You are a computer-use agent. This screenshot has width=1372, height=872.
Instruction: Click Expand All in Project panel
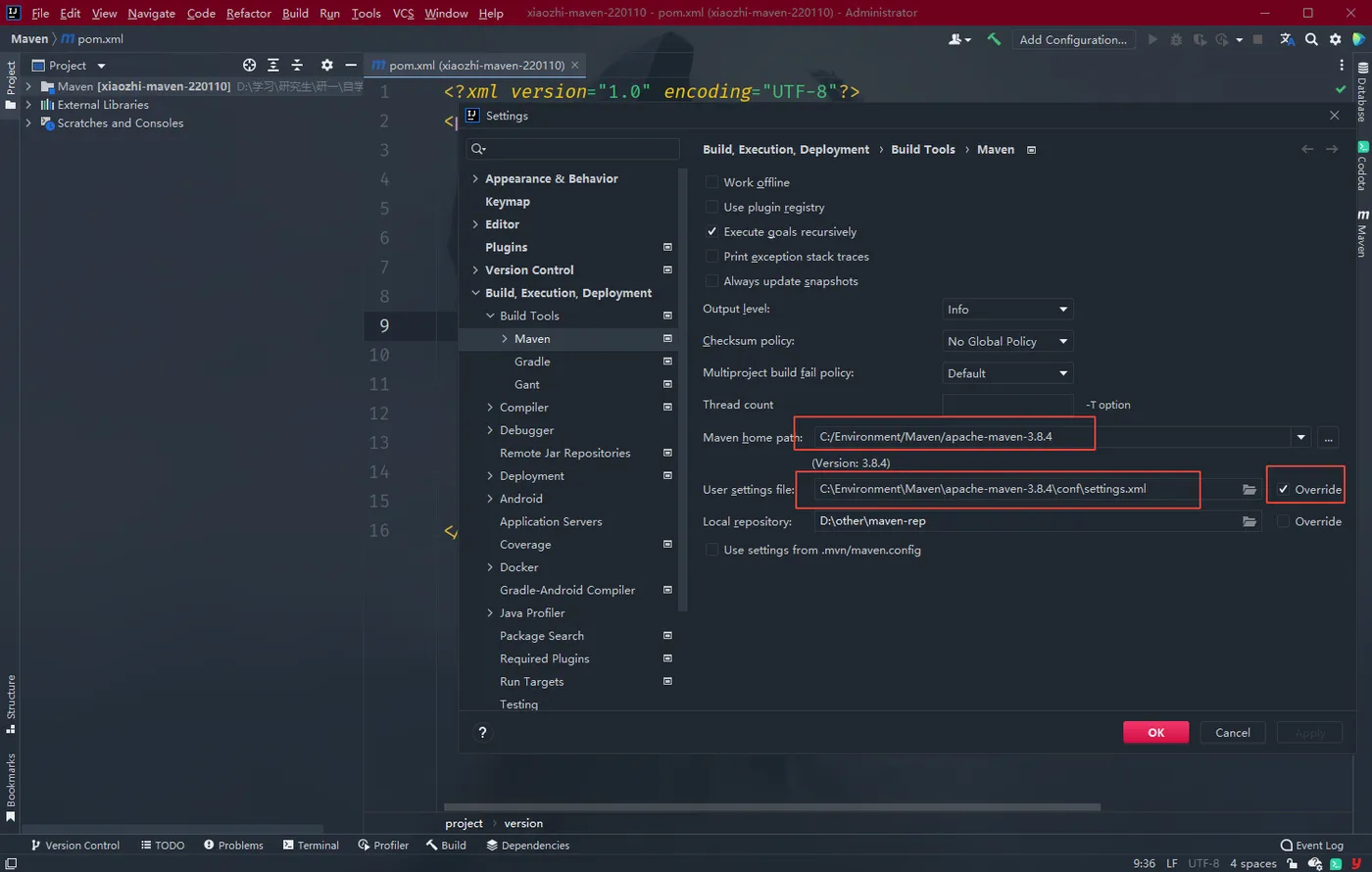[273, 65]
